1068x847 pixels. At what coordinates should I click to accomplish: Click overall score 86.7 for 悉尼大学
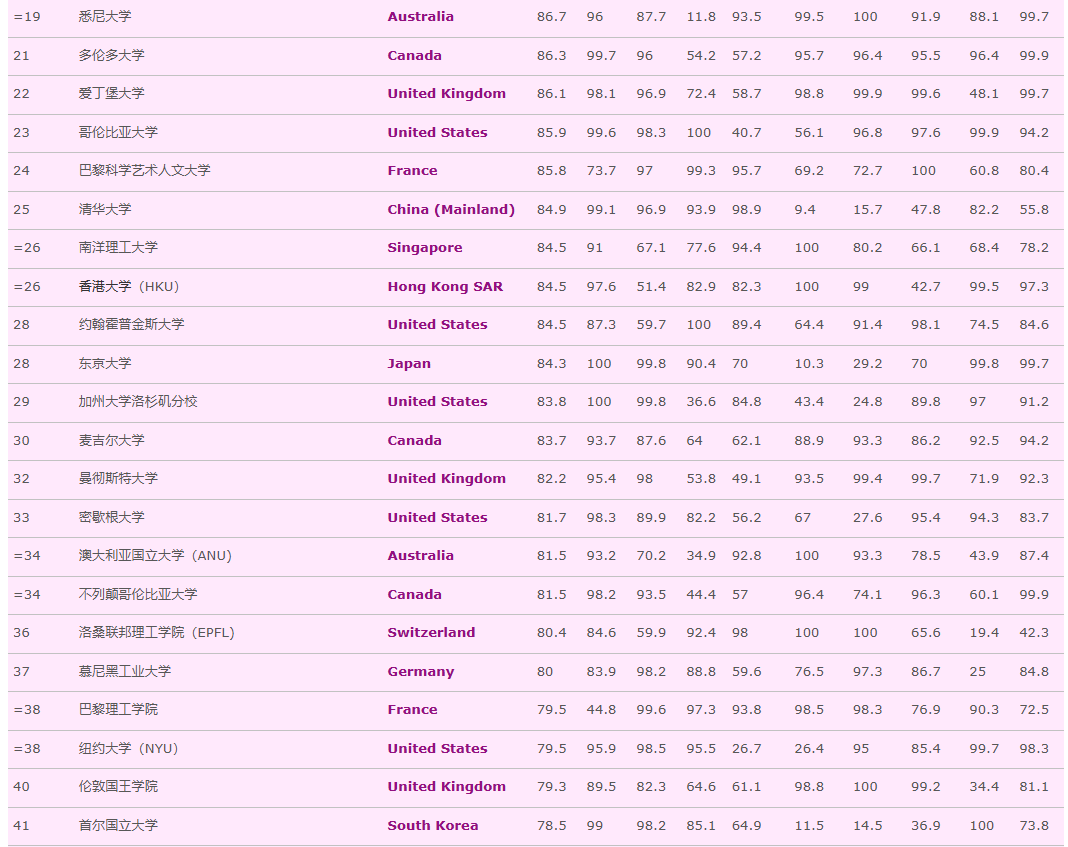pos(551,17)
